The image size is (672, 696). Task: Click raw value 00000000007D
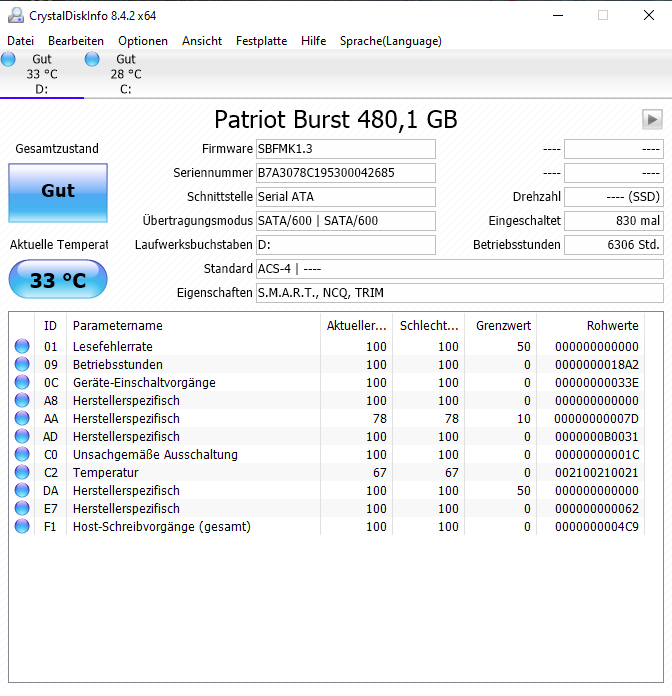597,419
